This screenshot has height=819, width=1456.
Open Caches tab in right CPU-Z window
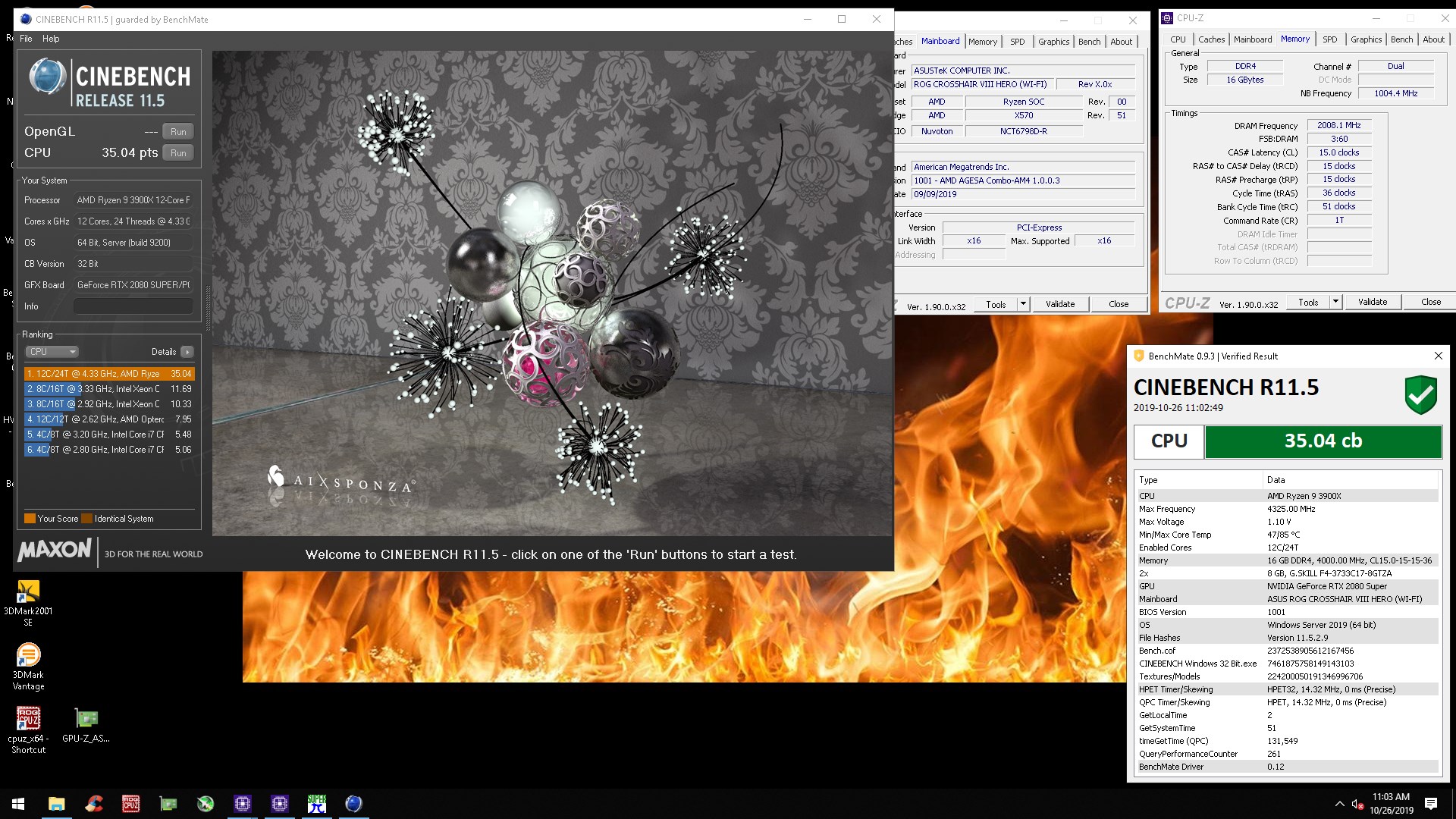point(1211,39)
